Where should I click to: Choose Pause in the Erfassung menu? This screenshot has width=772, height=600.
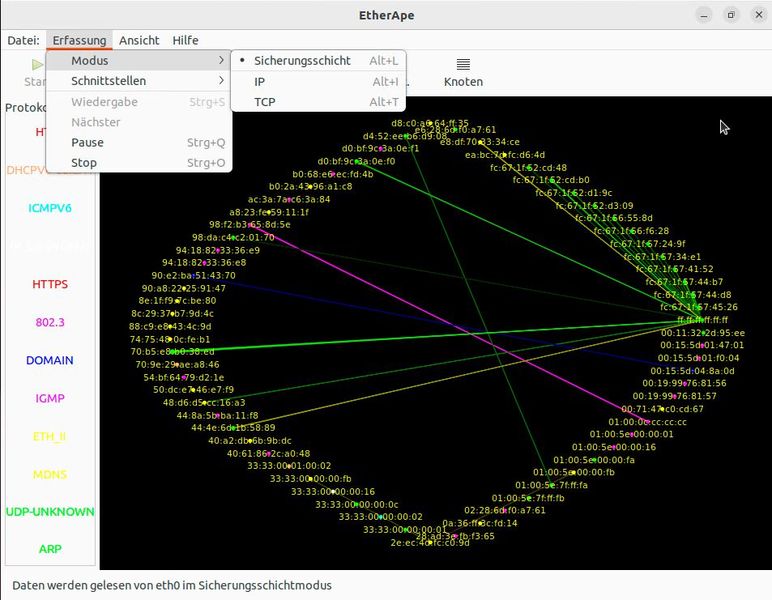[139, 143]
